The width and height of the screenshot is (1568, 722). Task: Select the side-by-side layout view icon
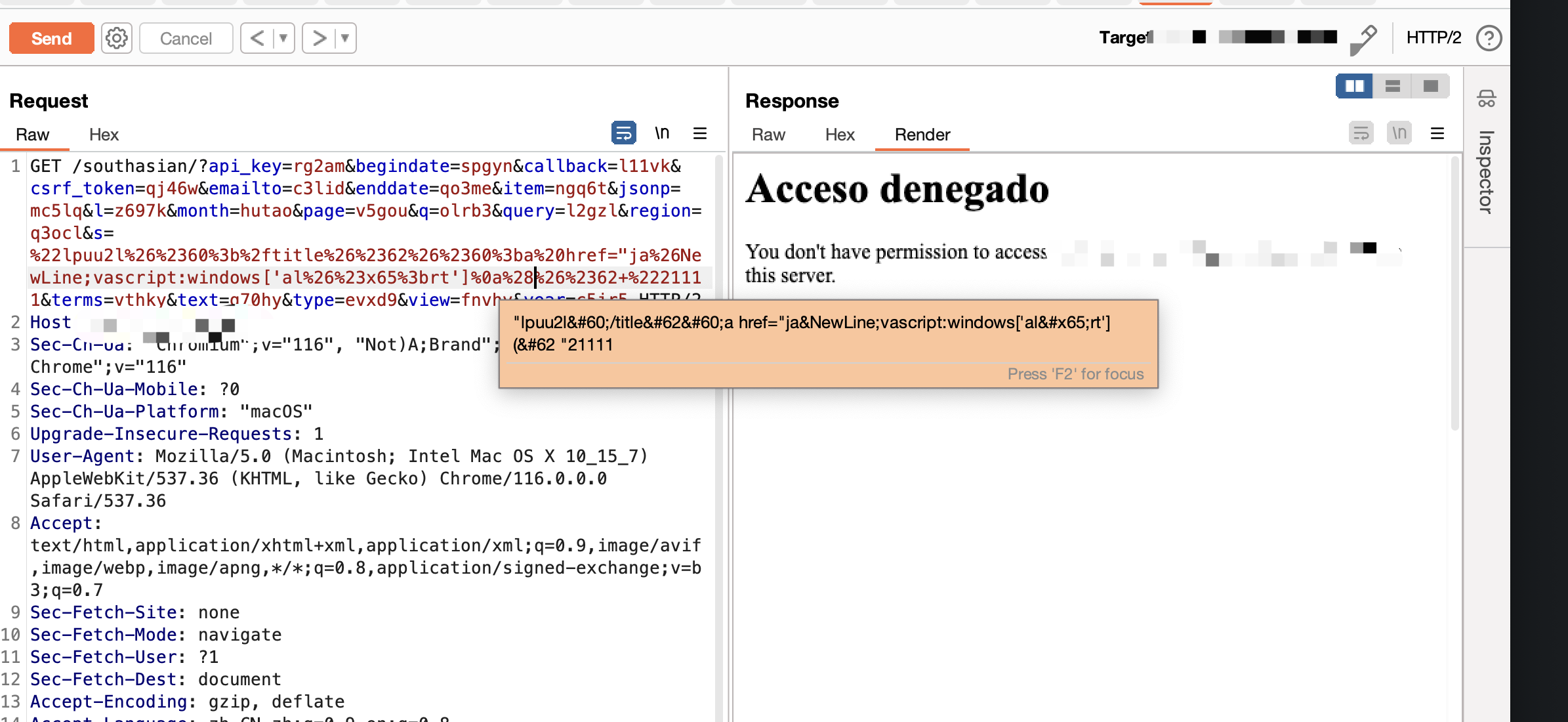point(1354,86)
